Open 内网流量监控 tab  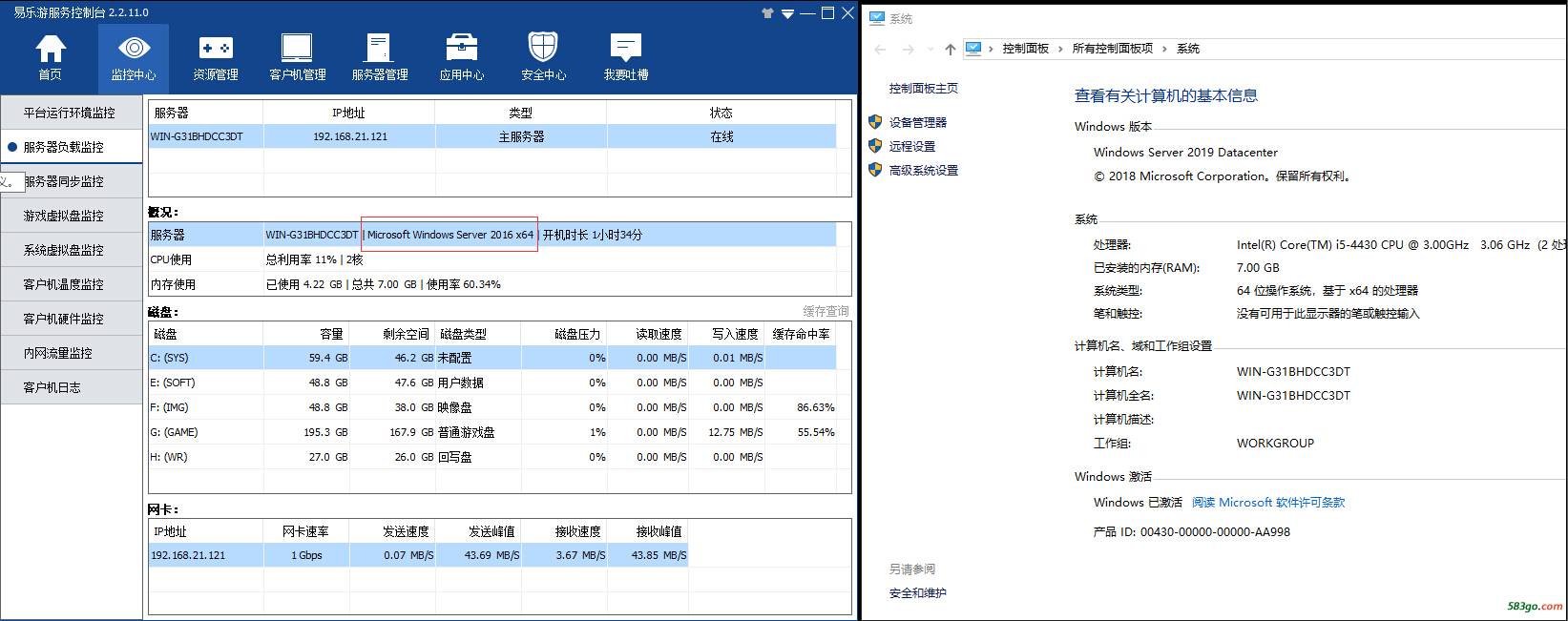(x=72, y=353)
